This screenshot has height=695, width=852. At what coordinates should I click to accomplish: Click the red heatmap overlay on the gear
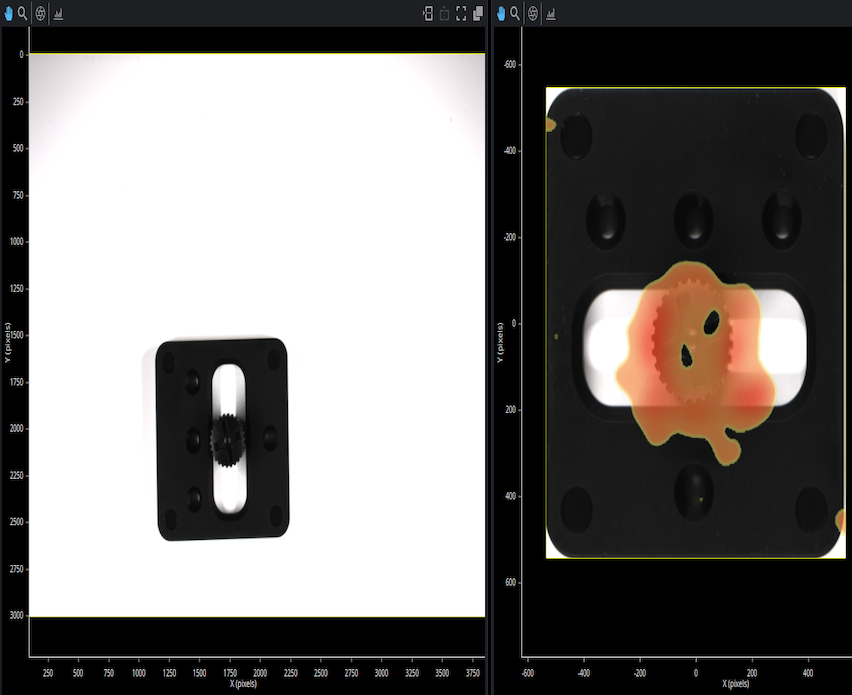(x=696, y=361)
